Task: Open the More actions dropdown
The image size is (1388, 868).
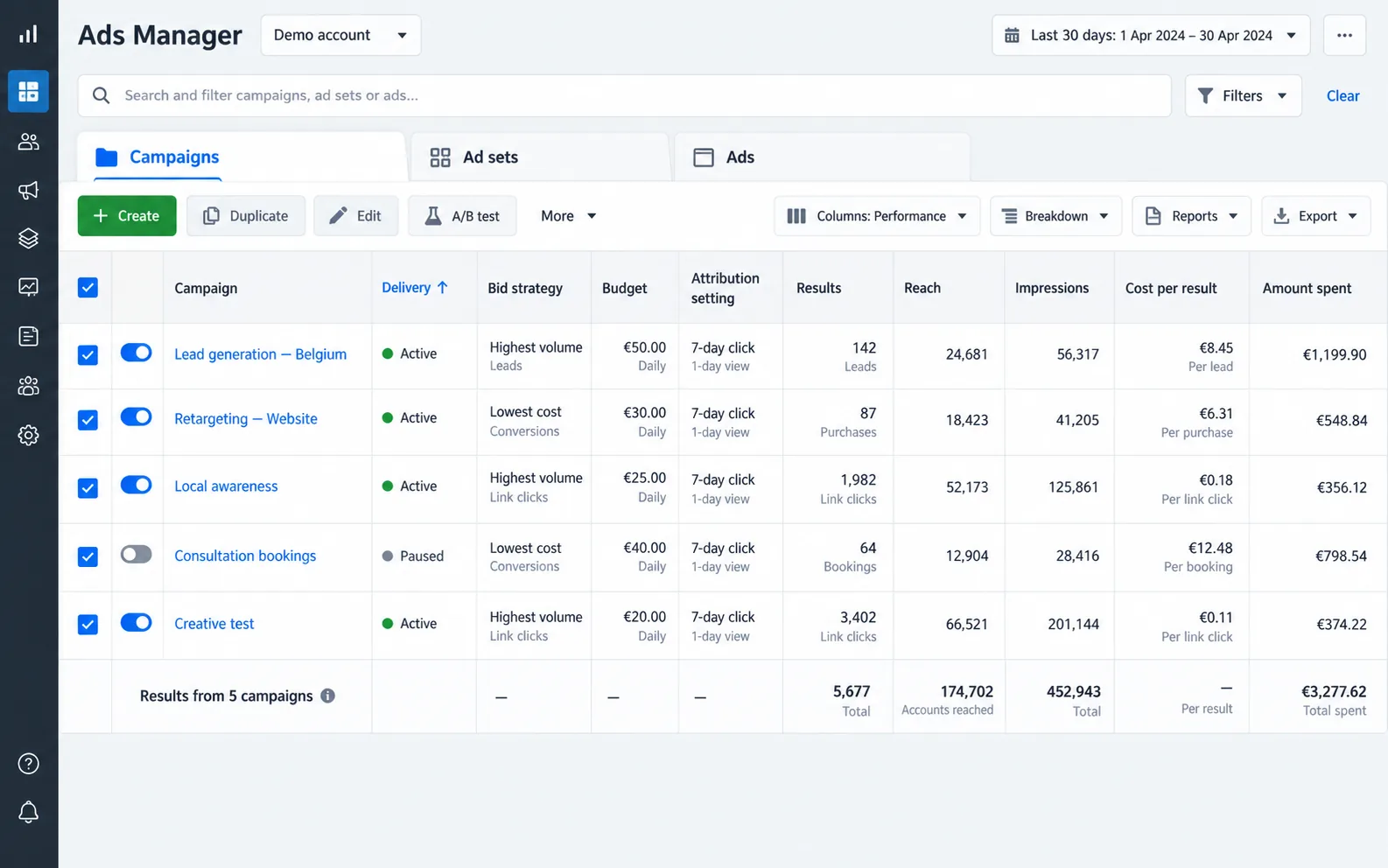Action: pyautogui.click(x=568, y=216)
